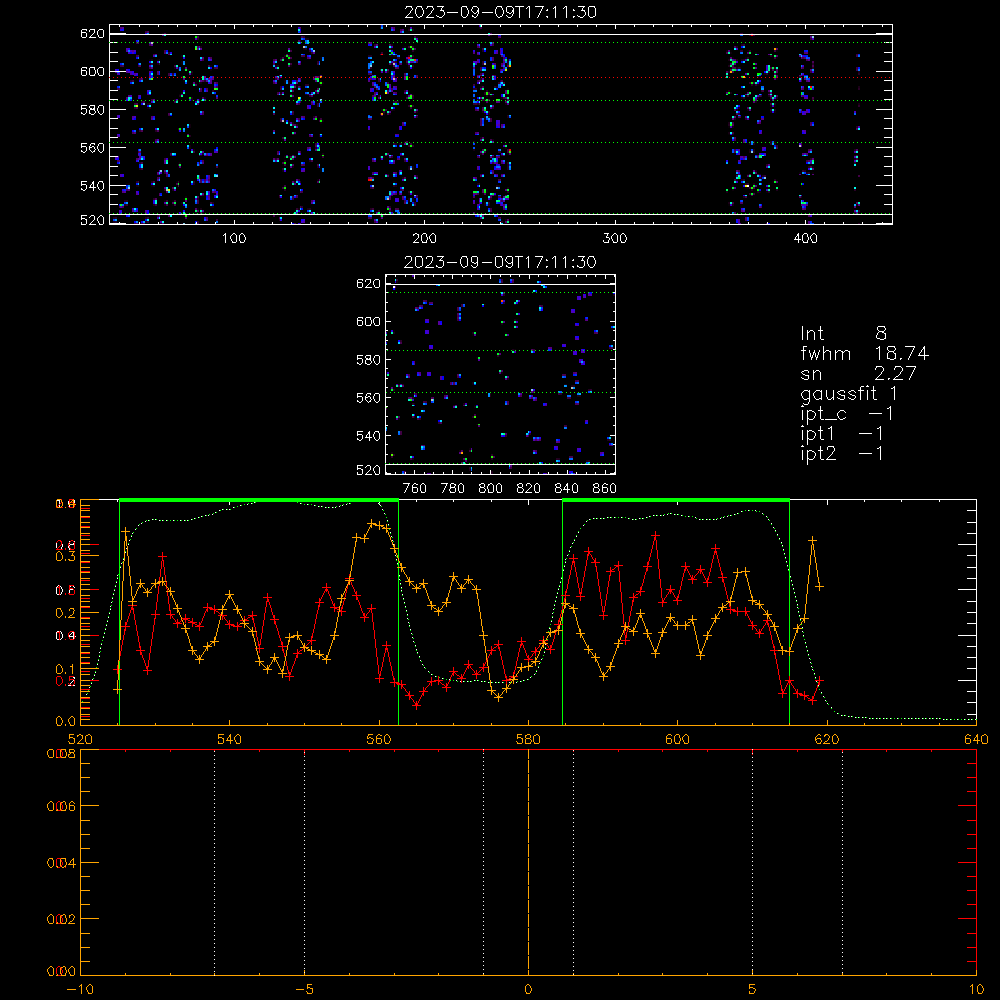1000x1000 pixels.
Task: Select the 'ipt2 -1' readout line
Action: (842, 453)
